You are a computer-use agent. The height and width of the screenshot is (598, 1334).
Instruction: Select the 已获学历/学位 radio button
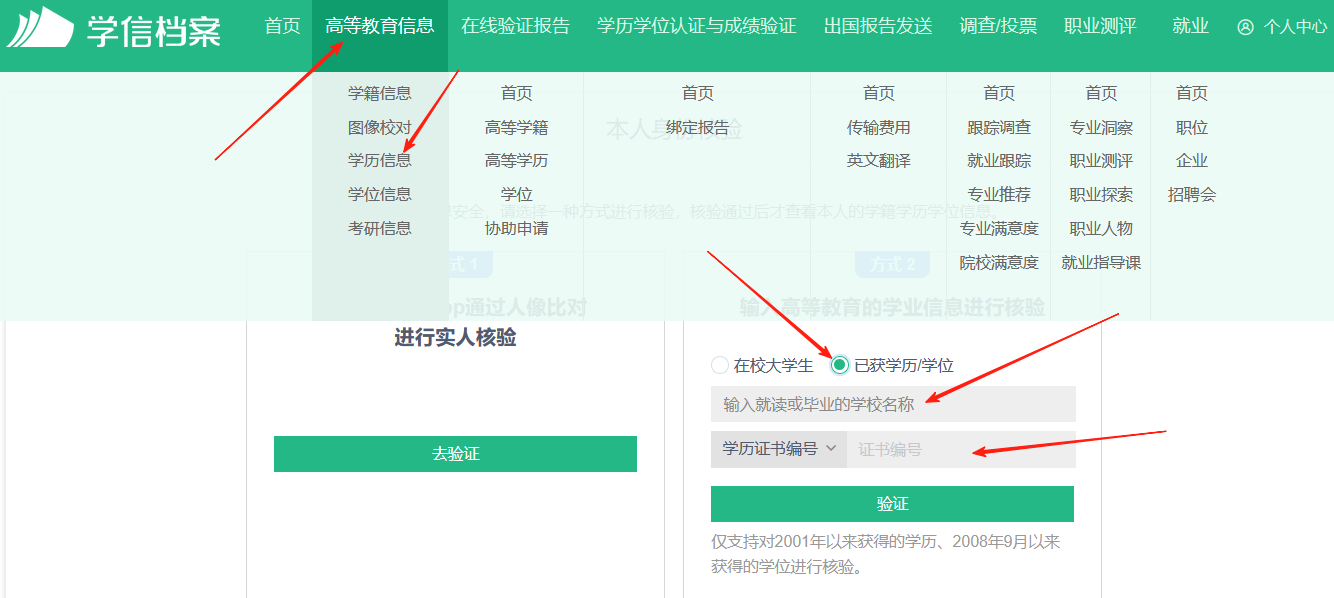point(840,365)
